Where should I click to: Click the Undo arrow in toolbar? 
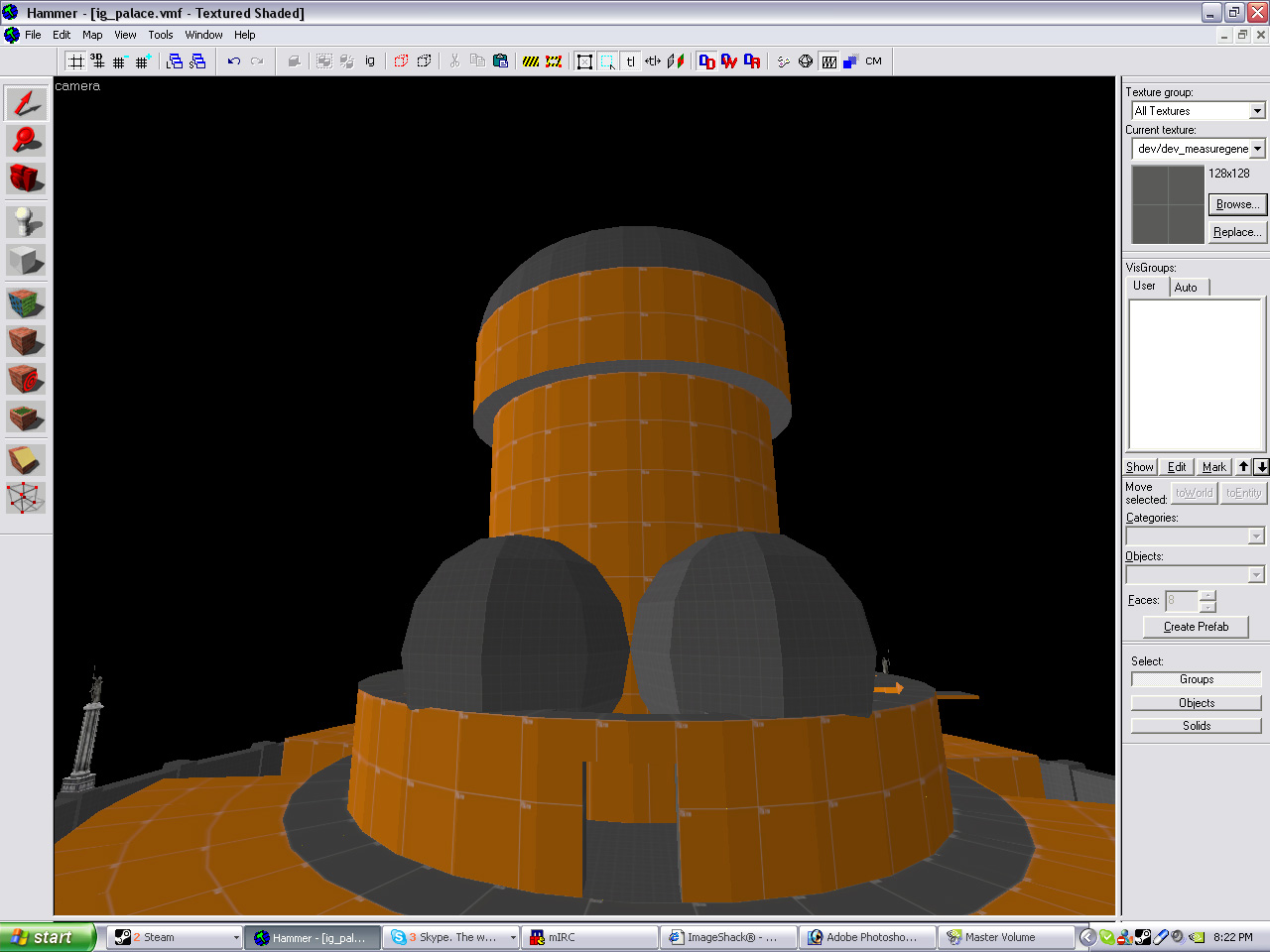234,61
